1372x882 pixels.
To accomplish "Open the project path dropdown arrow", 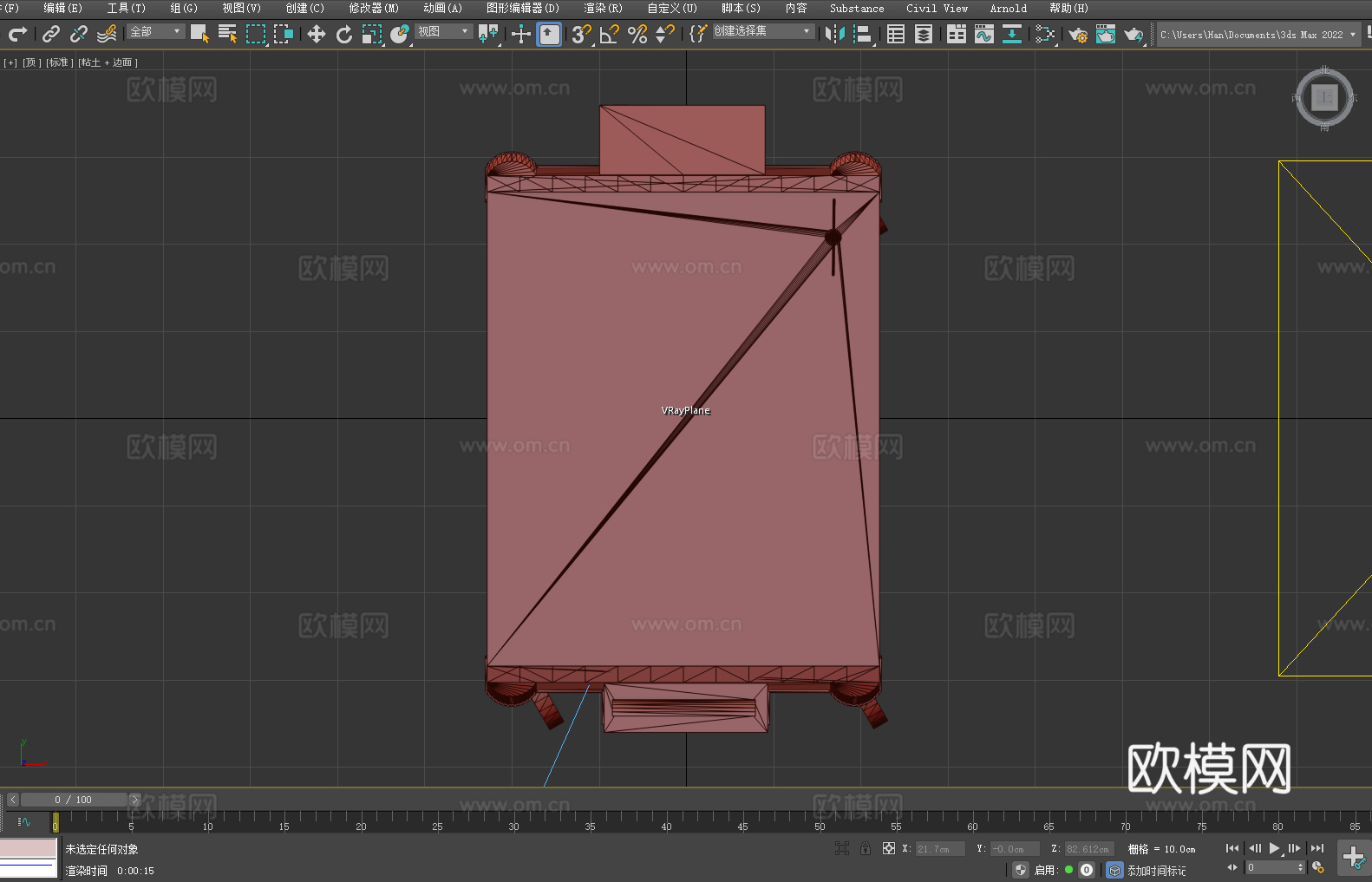I will [x=1353, y=35].
